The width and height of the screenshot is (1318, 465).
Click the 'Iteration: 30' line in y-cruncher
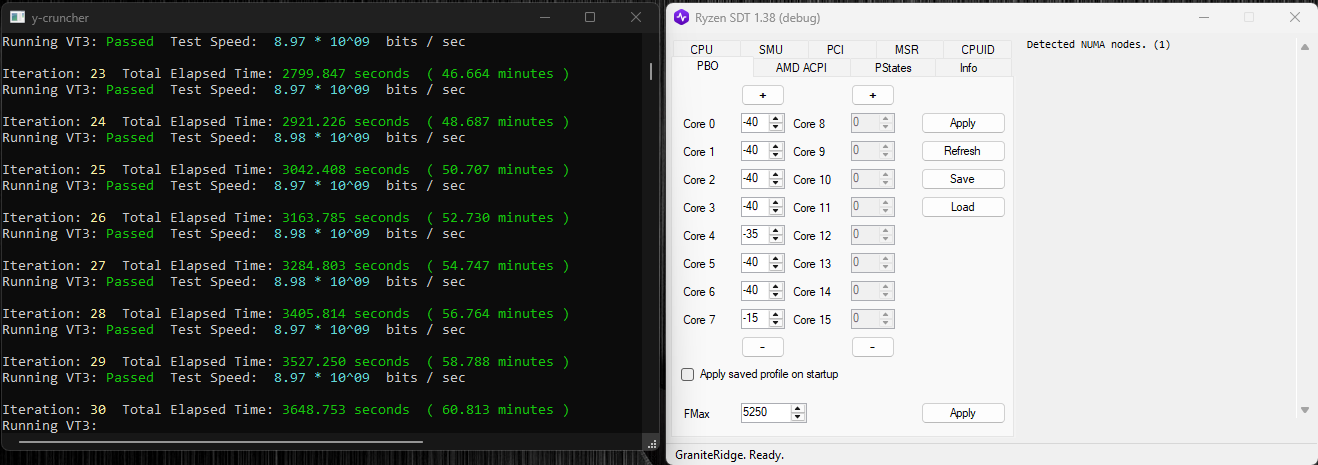[285, 409]
